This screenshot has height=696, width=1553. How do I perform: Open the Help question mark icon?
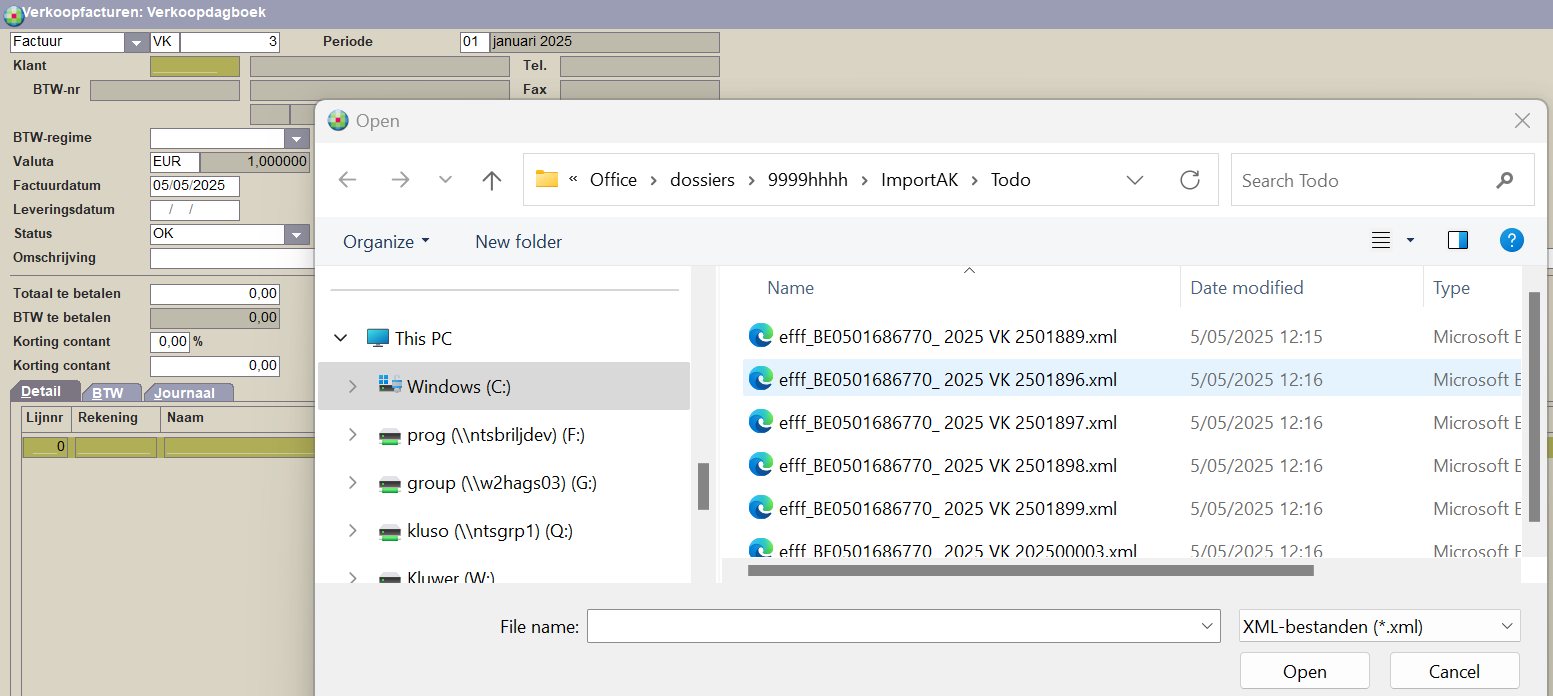click(x=1511, y=240)
